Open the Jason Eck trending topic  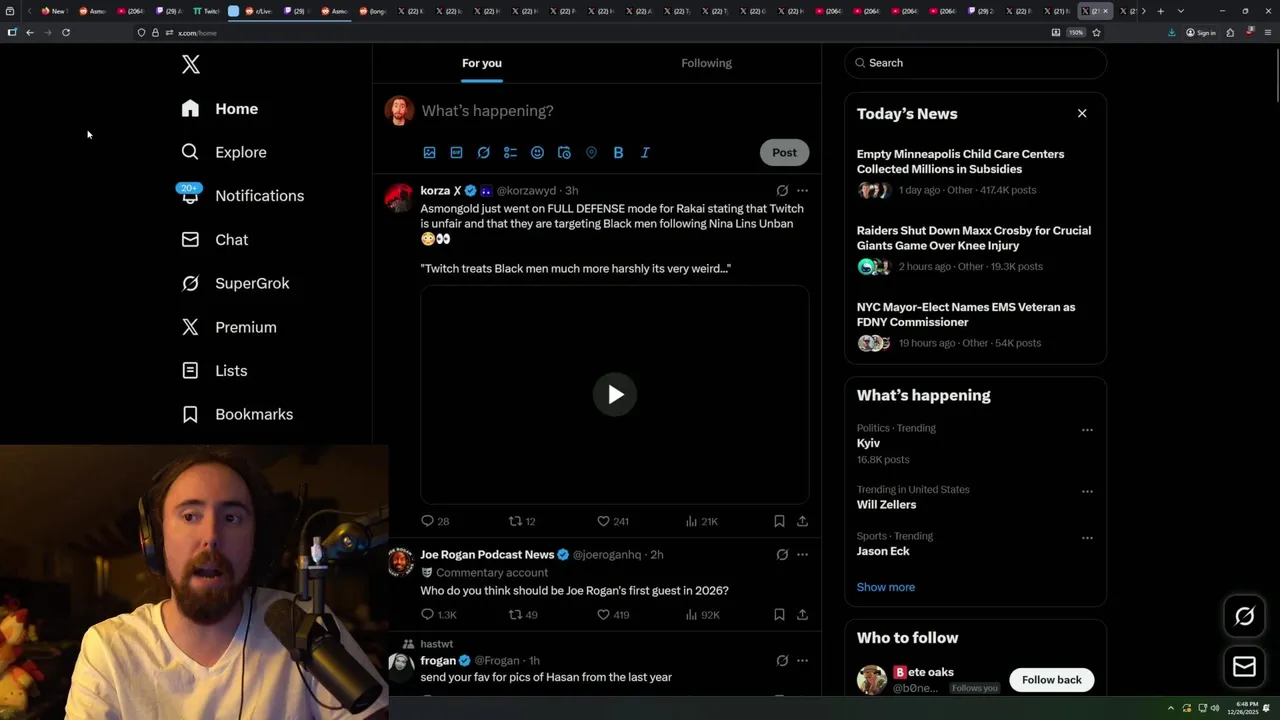[883, 551]
